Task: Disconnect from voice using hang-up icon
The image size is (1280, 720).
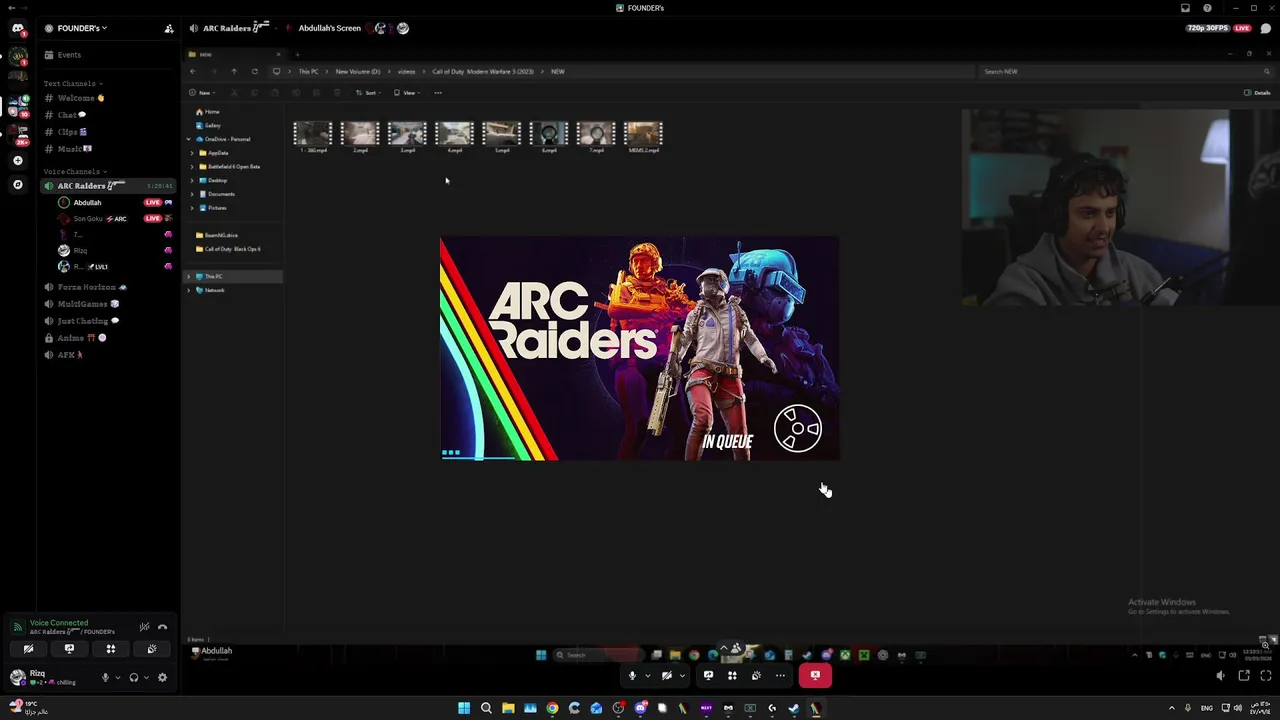Action: 162,627
